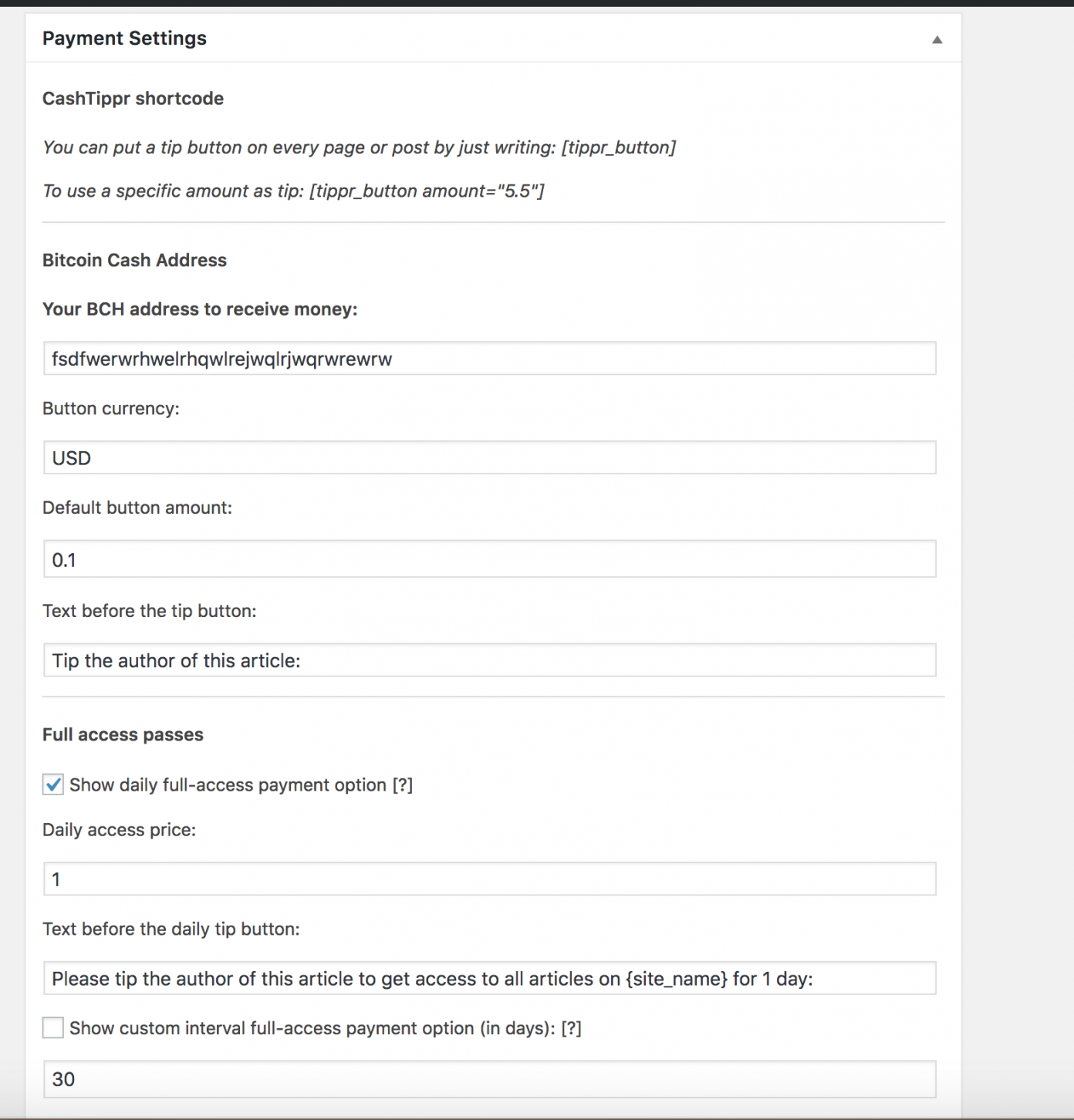The image size is (1074, 1120).
Task: Edit the "Tip the author of this article" field
Action: [x=491, y=660]
